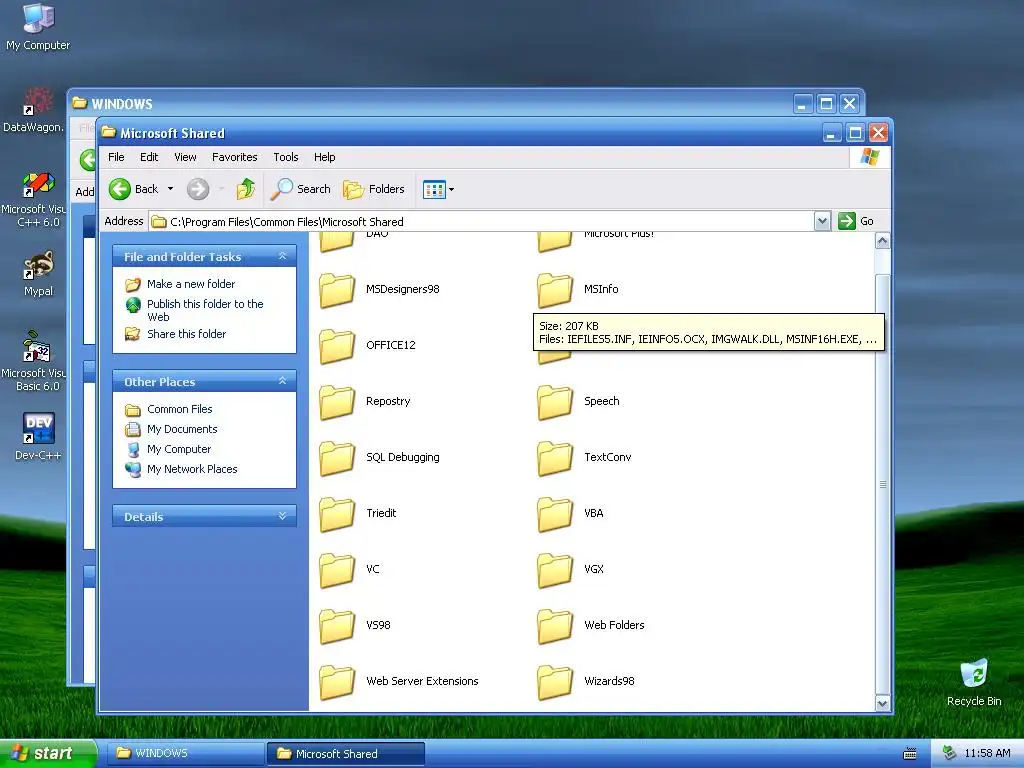Click the Views toolbar icon
The image size is (1024, 768).
pyautogui.click(x=434, y=189)
